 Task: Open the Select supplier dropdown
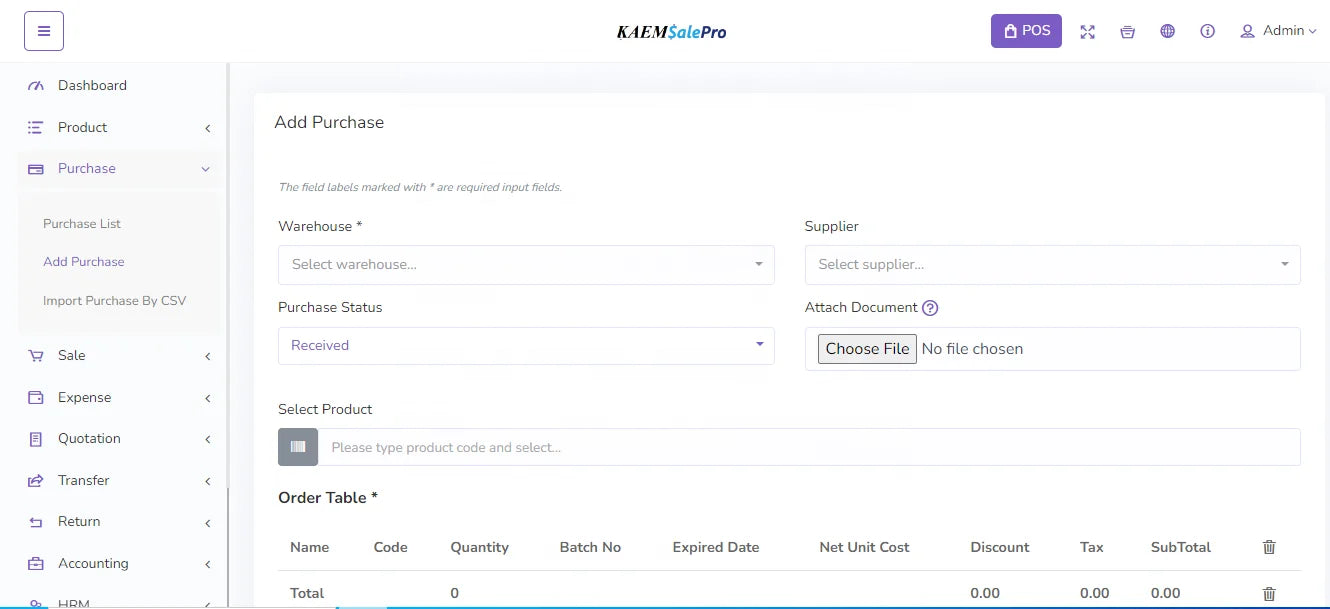1052,265
